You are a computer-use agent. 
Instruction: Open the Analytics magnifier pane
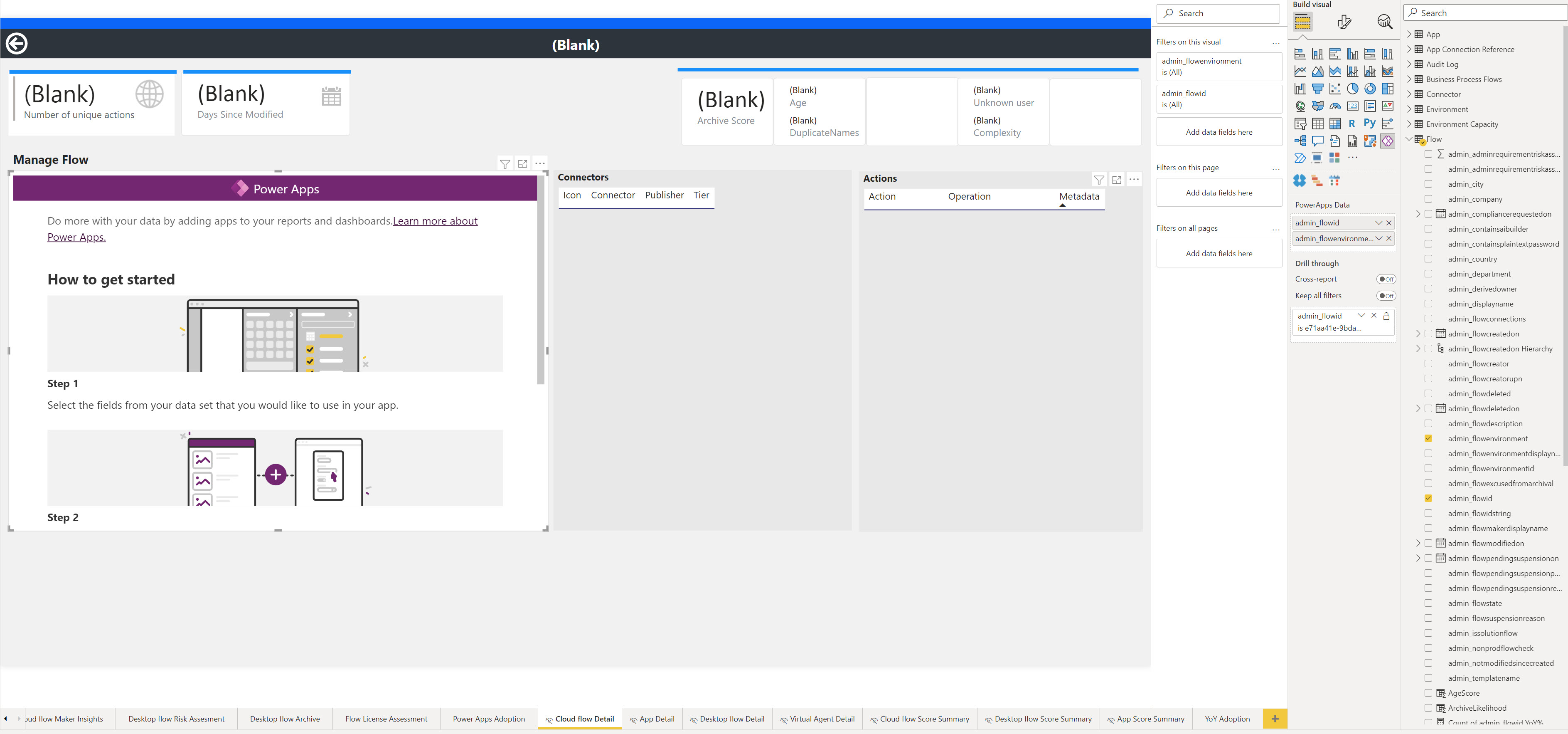click(x=1386, y=22)
